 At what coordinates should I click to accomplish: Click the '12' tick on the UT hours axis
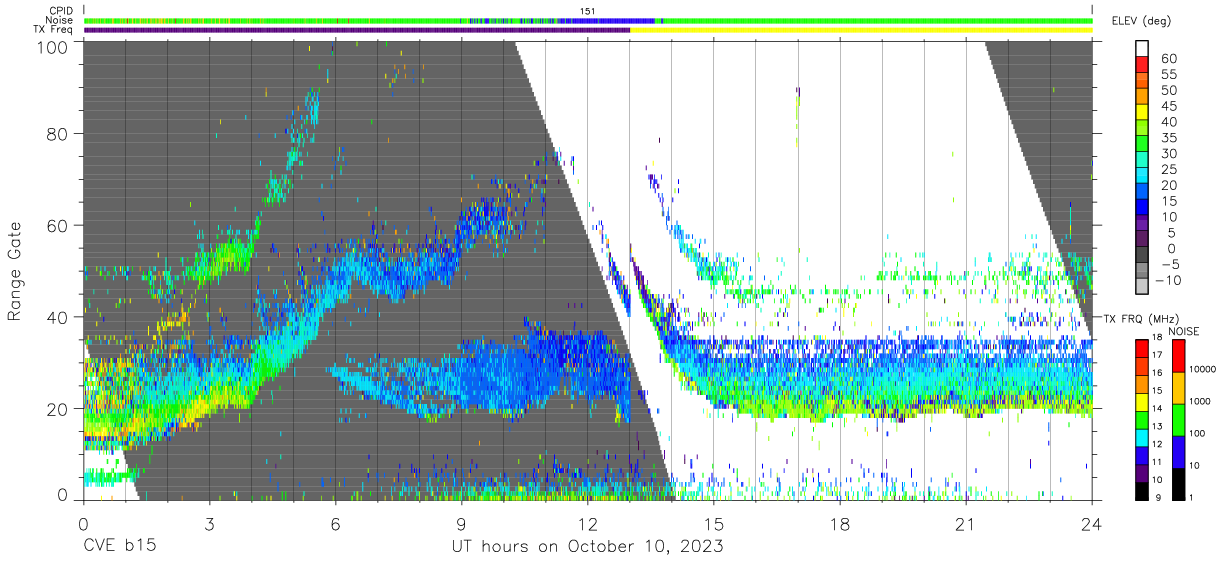[x=588, y=523]
